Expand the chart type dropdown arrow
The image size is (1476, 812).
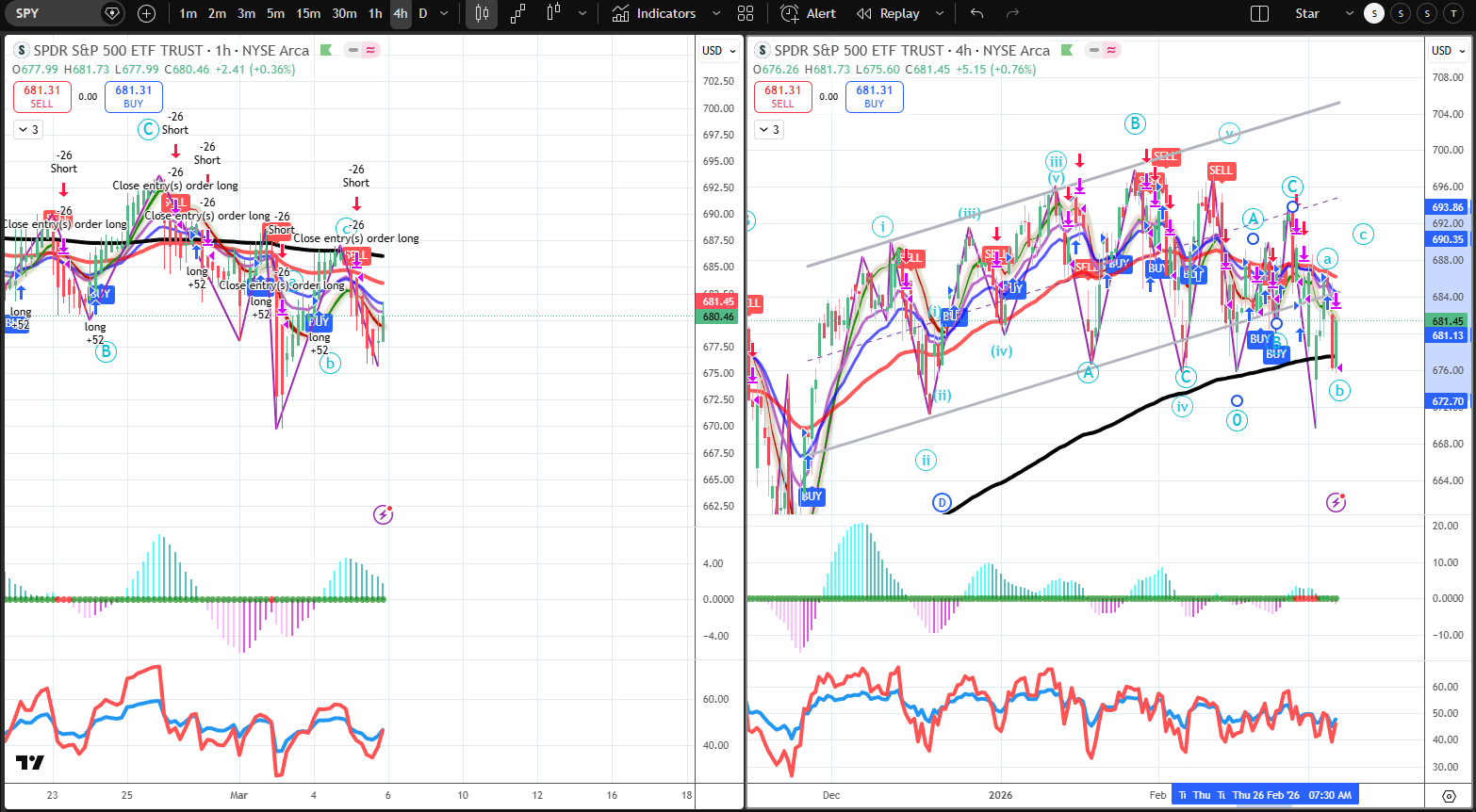[x=582, y=13]
